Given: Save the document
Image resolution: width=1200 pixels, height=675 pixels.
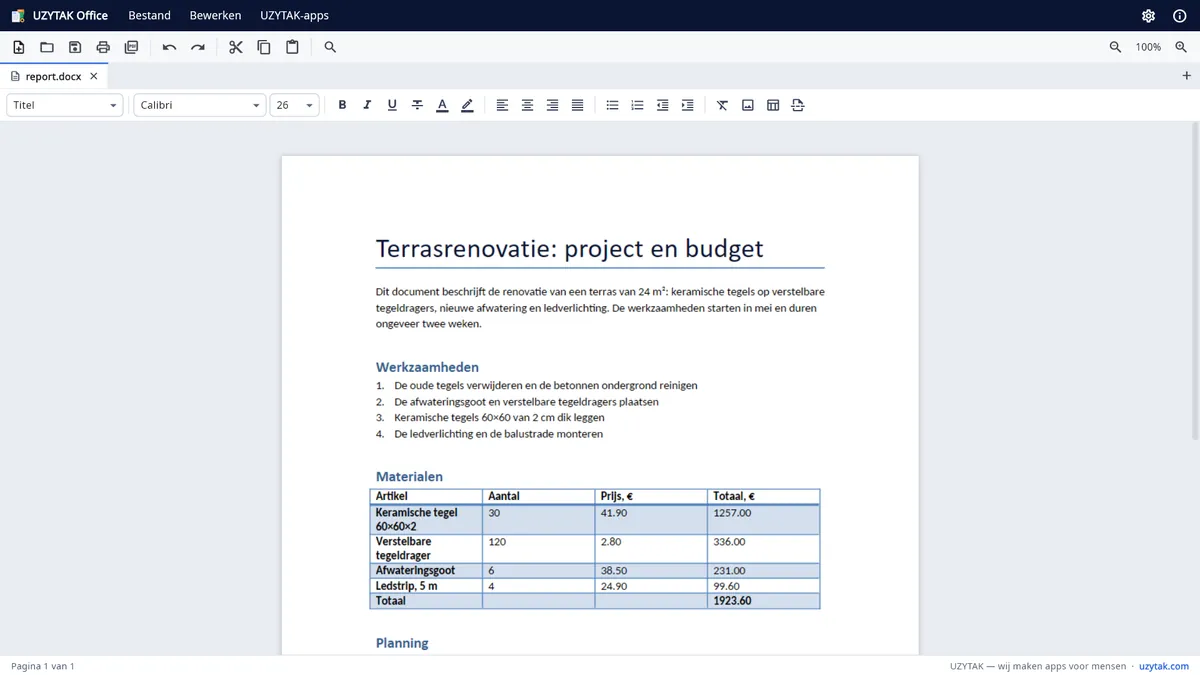Looking at the screenshot, I should pyautogui.click(x=75, y=47).
